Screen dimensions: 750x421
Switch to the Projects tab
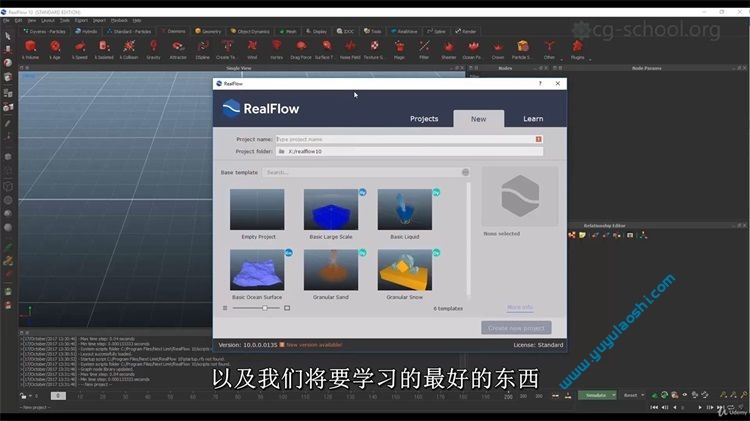[x=424, y=119]
